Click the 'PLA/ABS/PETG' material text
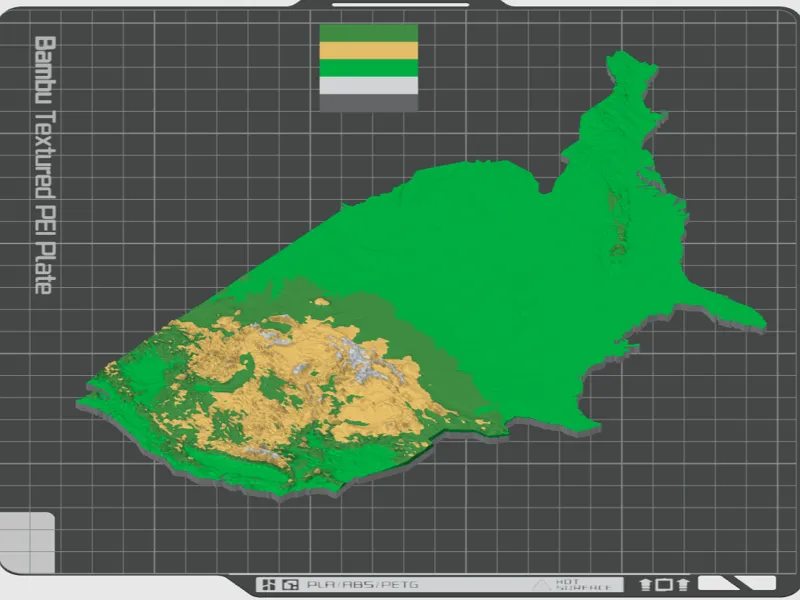Image resolution: width=800 pixels, height=600 pixels. pyautogui.click(x=362, y=585)
